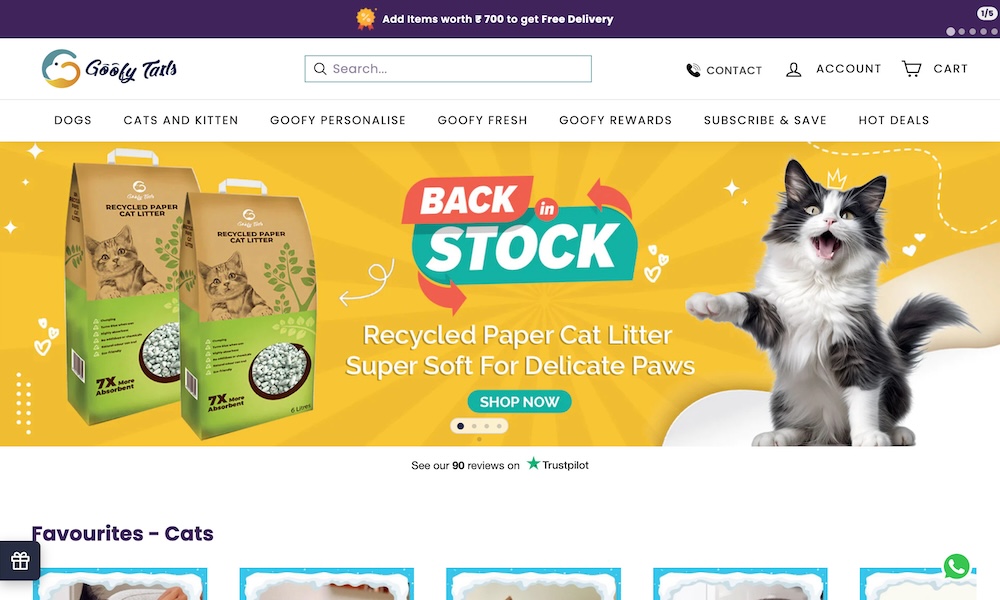
Task: Select the last banner carousel dot
Action: (x=499, y=426)
